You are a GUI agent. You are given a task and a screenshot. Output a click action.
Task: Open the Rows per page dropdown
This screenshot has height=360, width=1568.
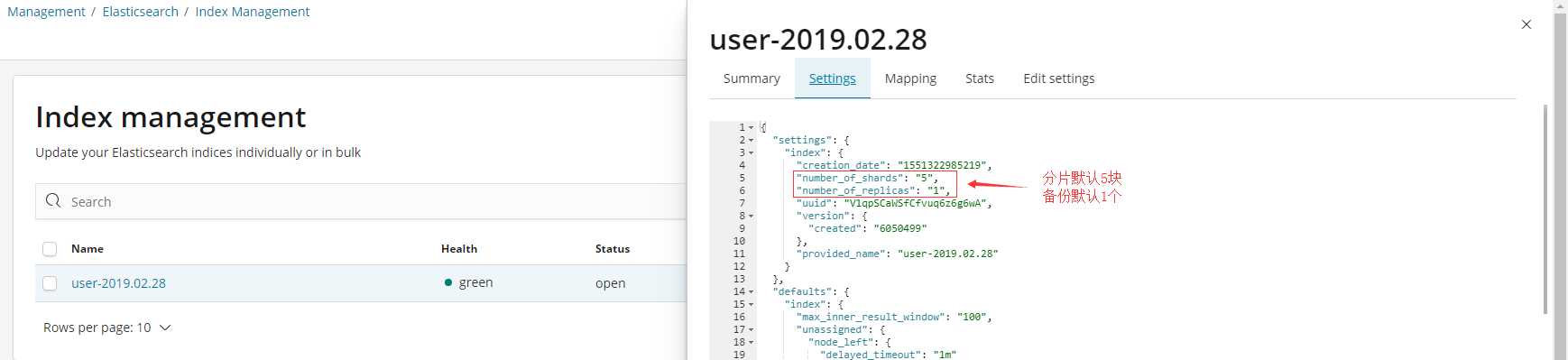coord(106,328)
